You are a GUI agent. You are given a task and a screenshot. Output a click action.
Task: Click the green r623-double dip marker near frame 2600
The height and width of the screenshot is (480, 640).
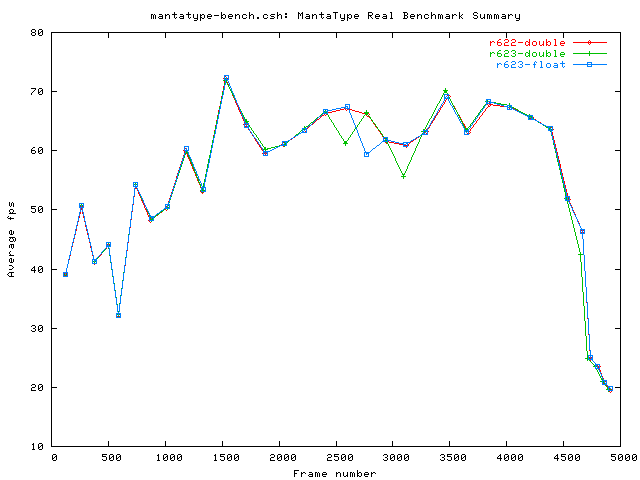345,143
